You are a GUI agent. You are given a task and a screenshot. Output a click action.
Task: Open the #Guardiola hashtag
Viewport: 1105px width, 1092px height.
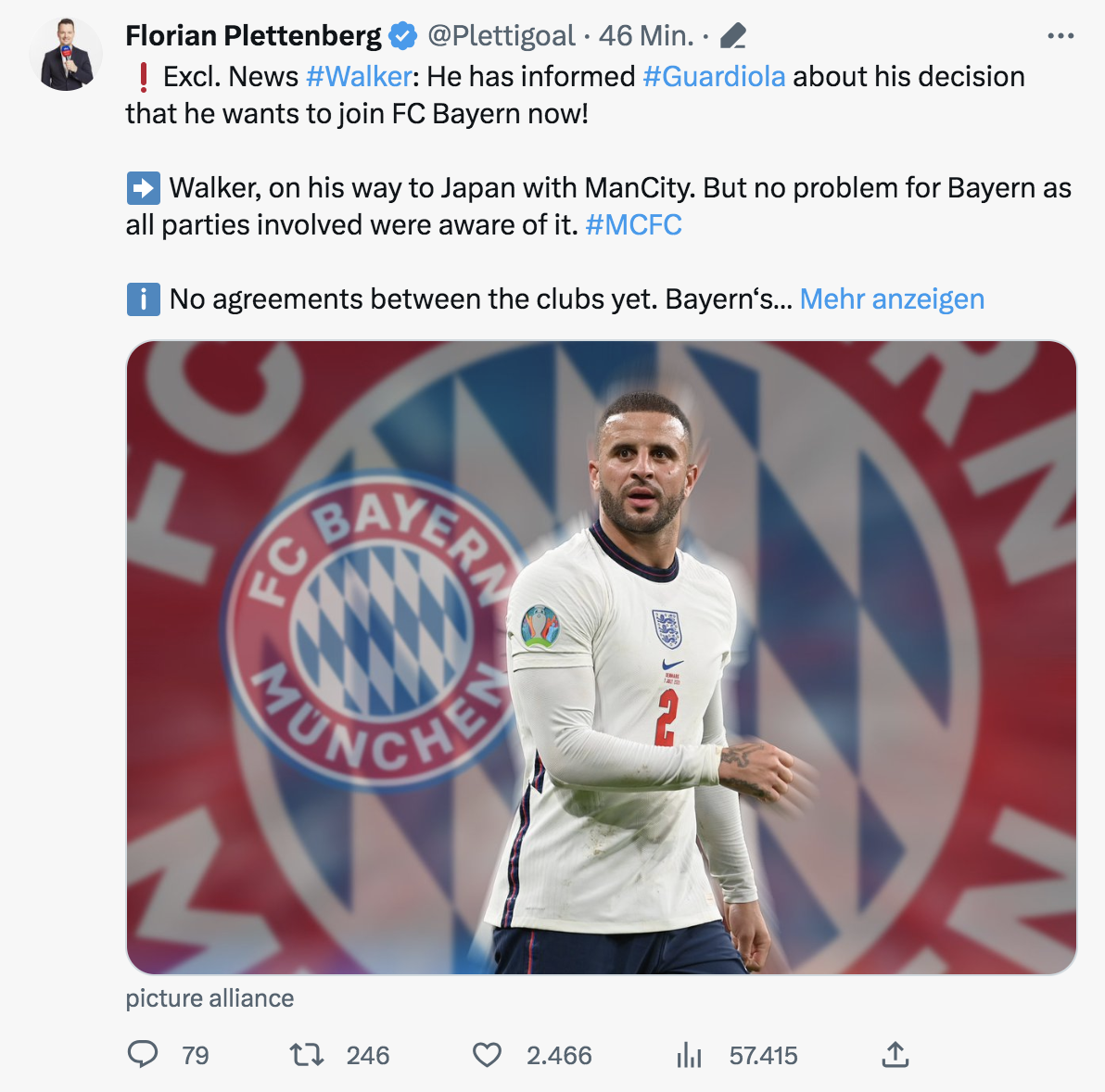[x=714, y=77]
